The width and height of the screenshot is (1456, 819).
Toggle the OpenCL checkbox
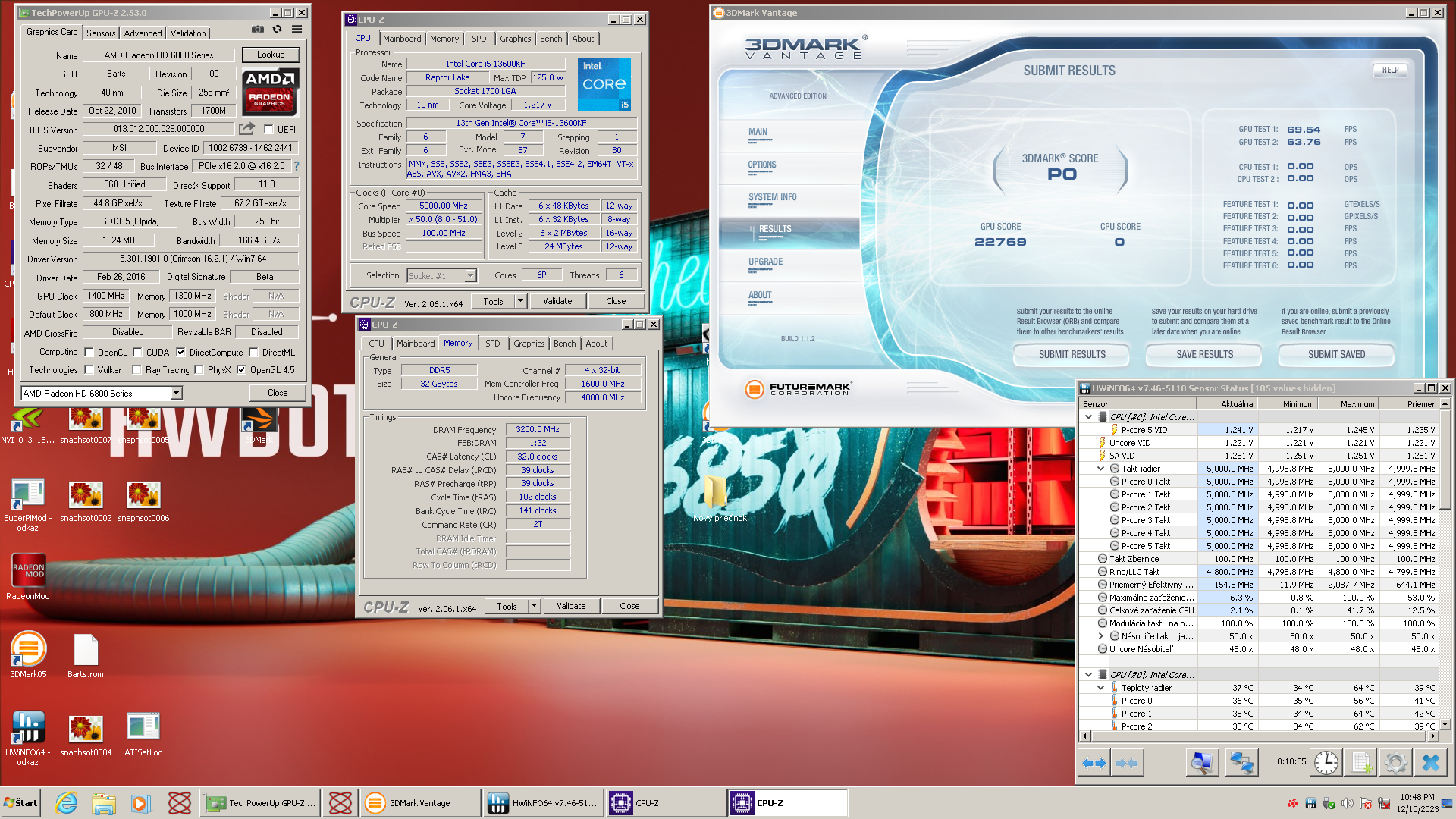point(89,353)
